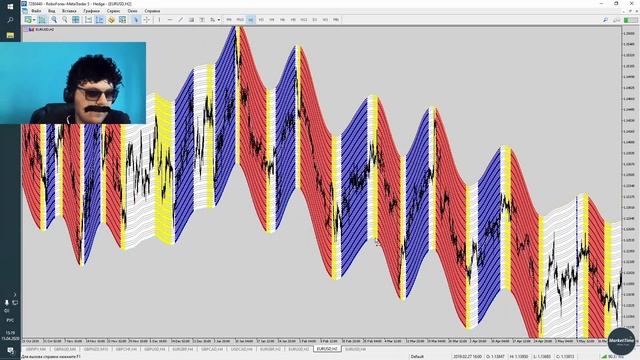Image resolution: width=640 pixels, height=360 pixels.
Task: Select the crosshair tool
Action: tap(147, 20)
